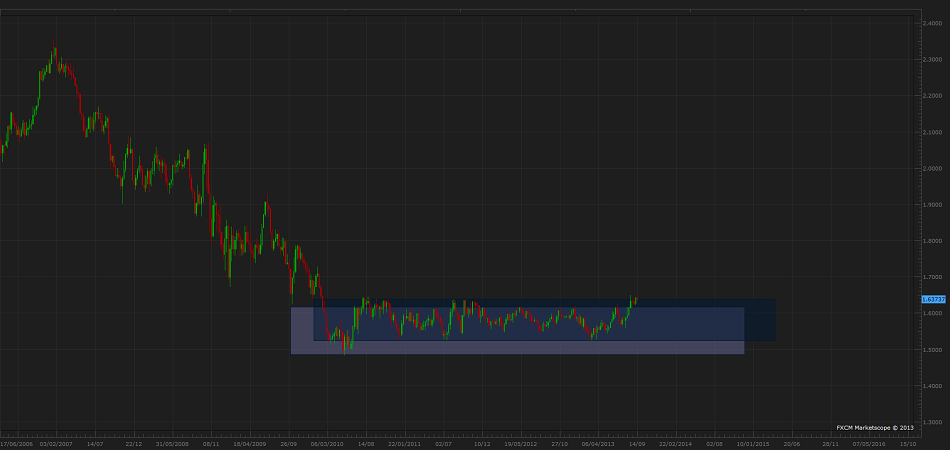Click the 31/05/2008 date axis label
Screen dimensions: 950x450
(x=172, y=441)
